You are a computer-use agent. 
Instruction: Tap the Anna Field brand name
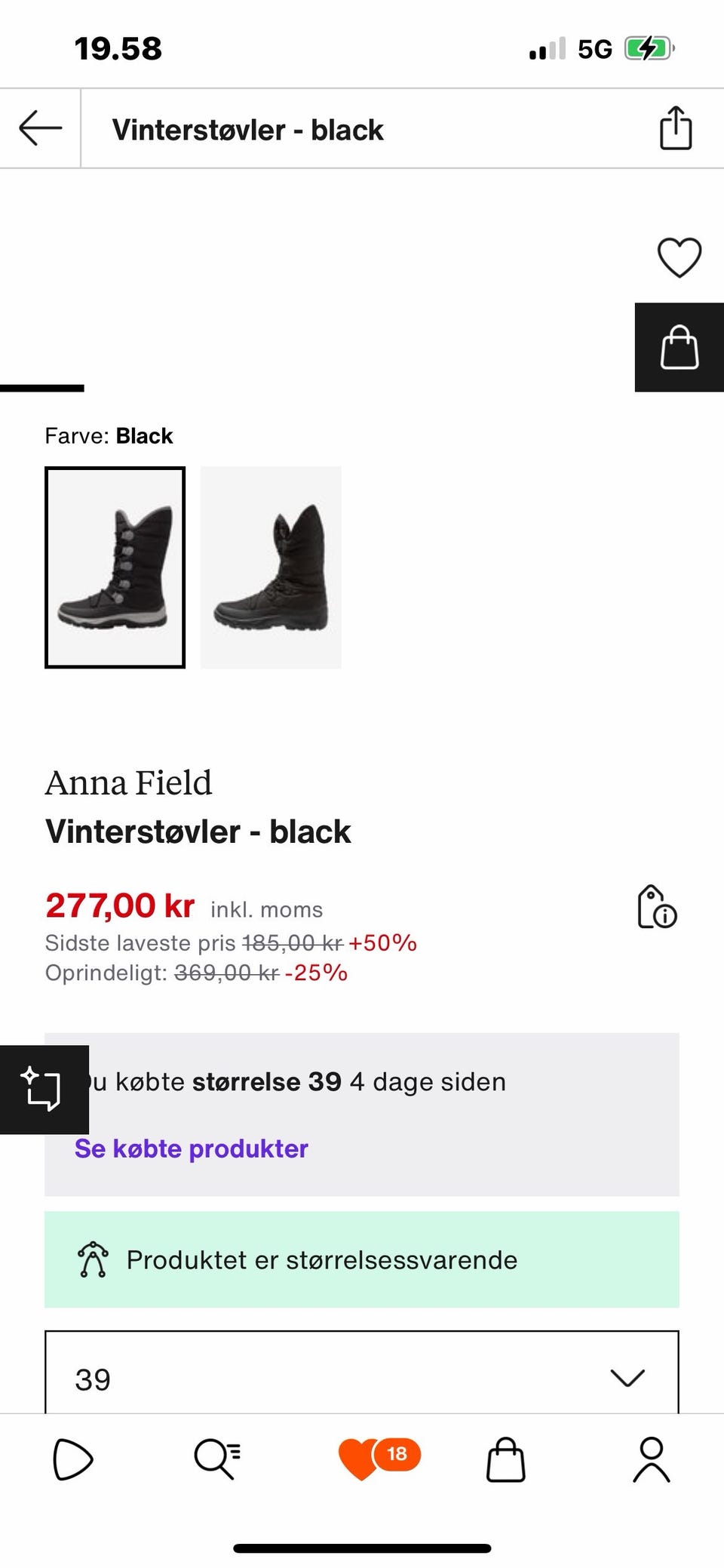click(128, 782)
